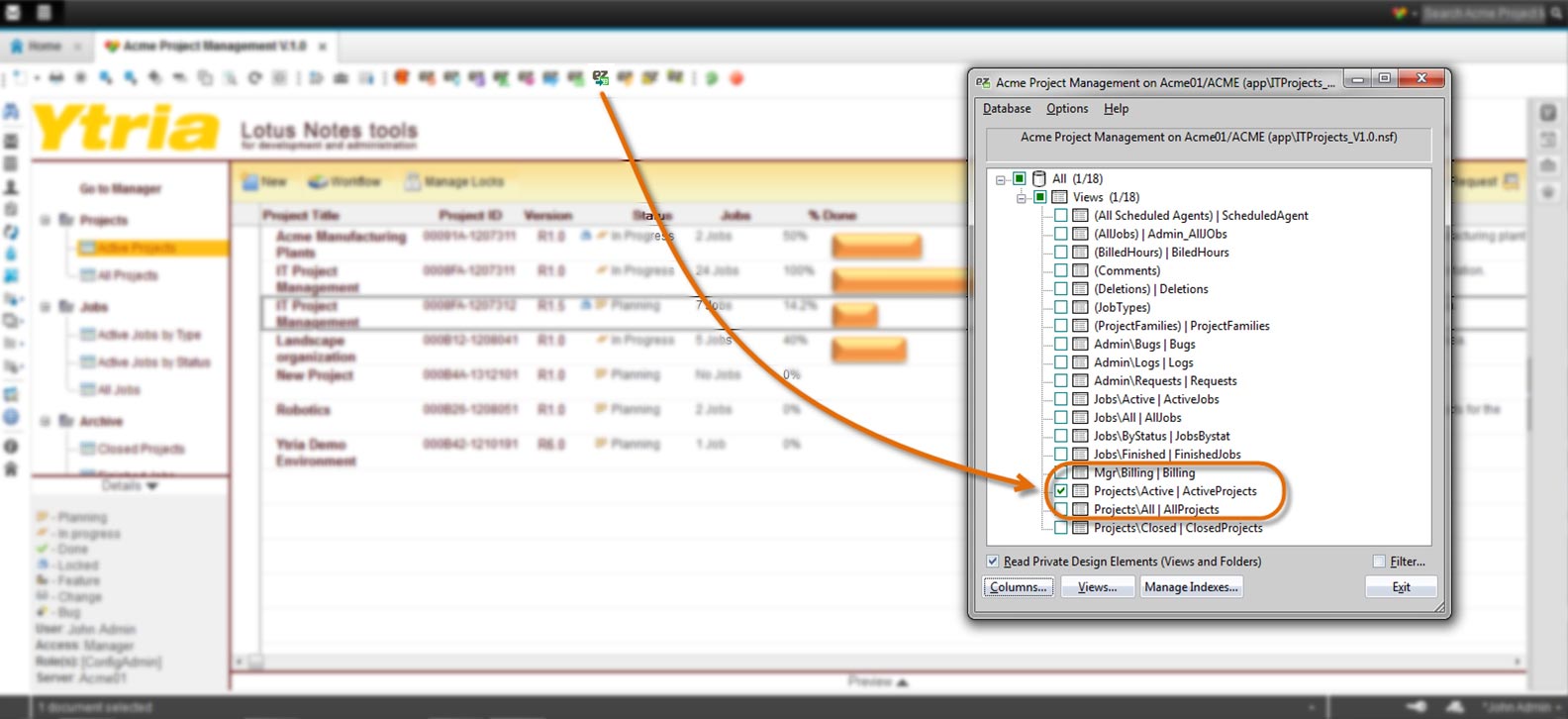Click the view icon of (AllJobs) | Admin_AllJObs
The height and width of the screenshot is (719, 1568).
(1080, 234)
